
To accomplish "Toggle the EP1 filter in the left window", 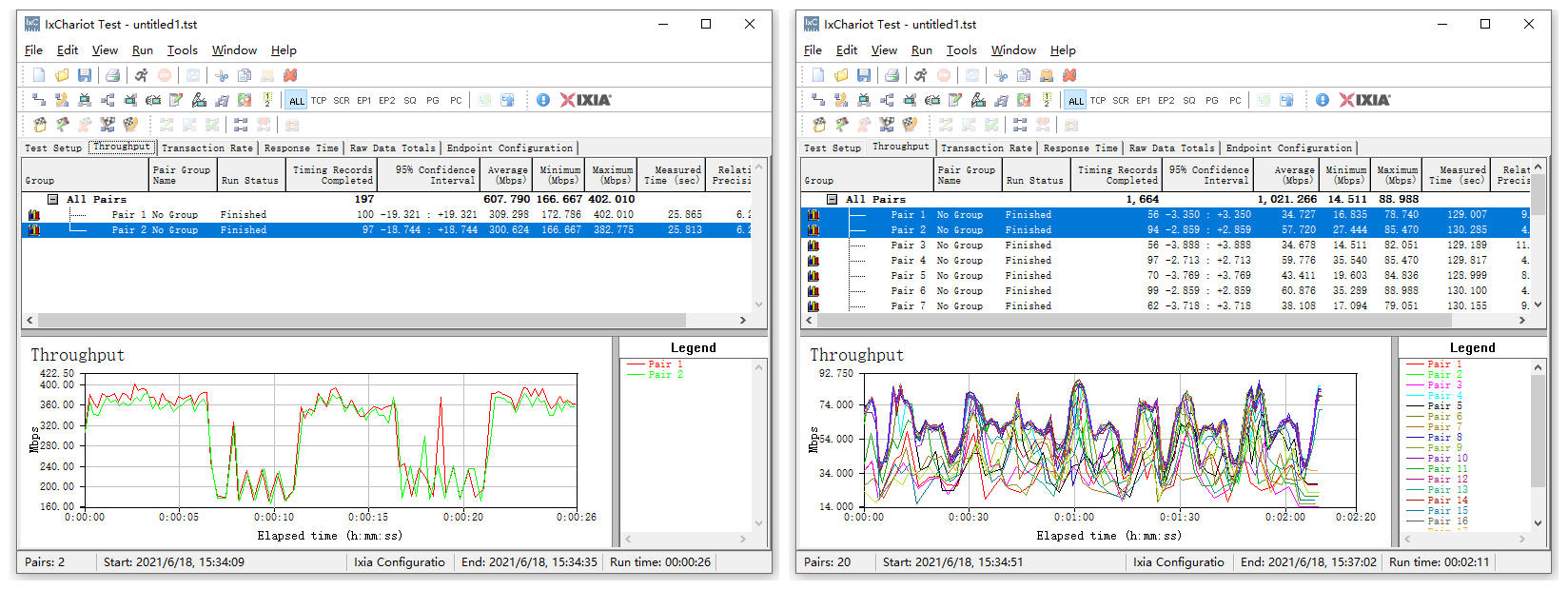I will coord(364,100).
